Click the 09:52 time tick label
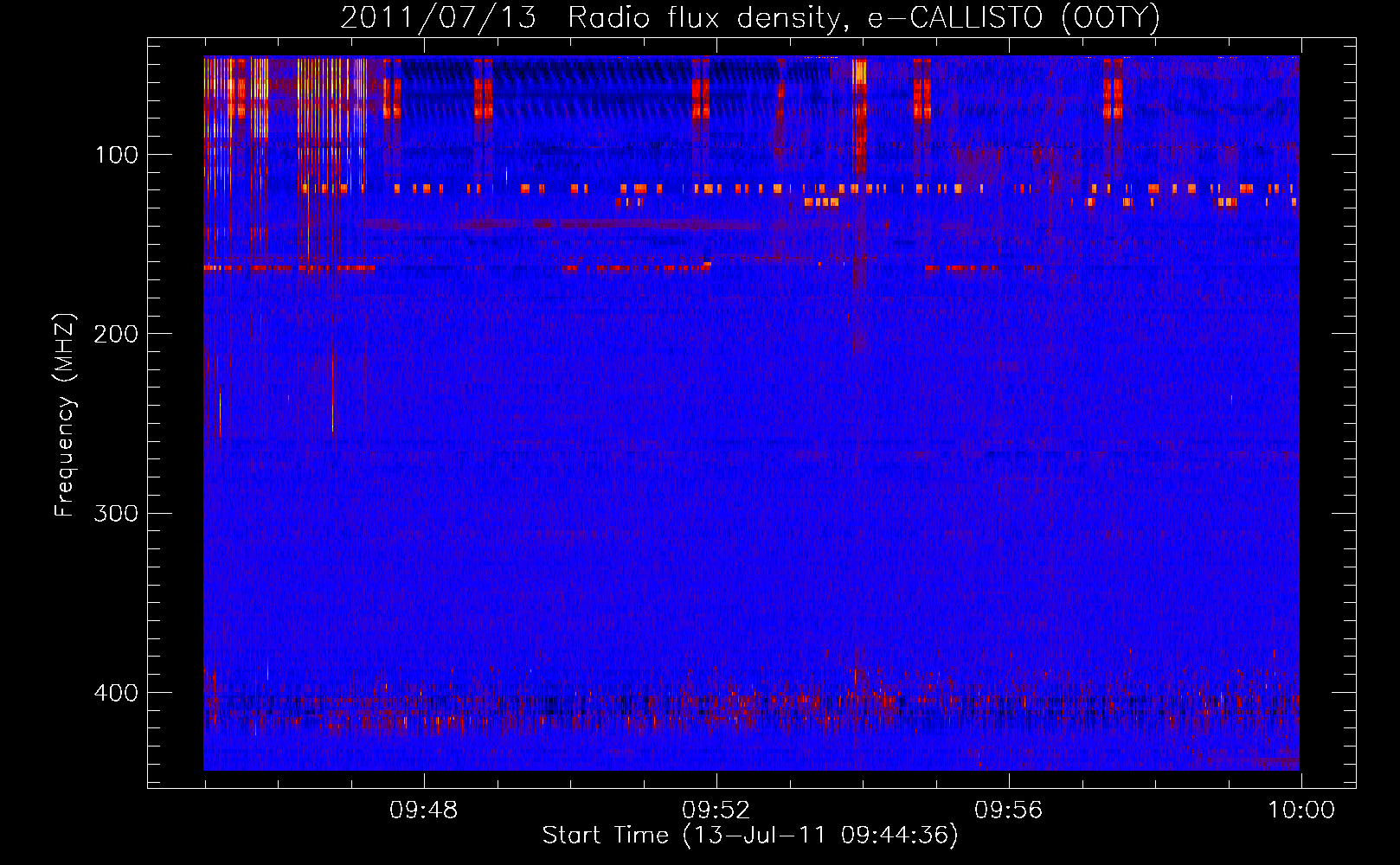This screenshot has height=865, width=1400. coord(716,811)
